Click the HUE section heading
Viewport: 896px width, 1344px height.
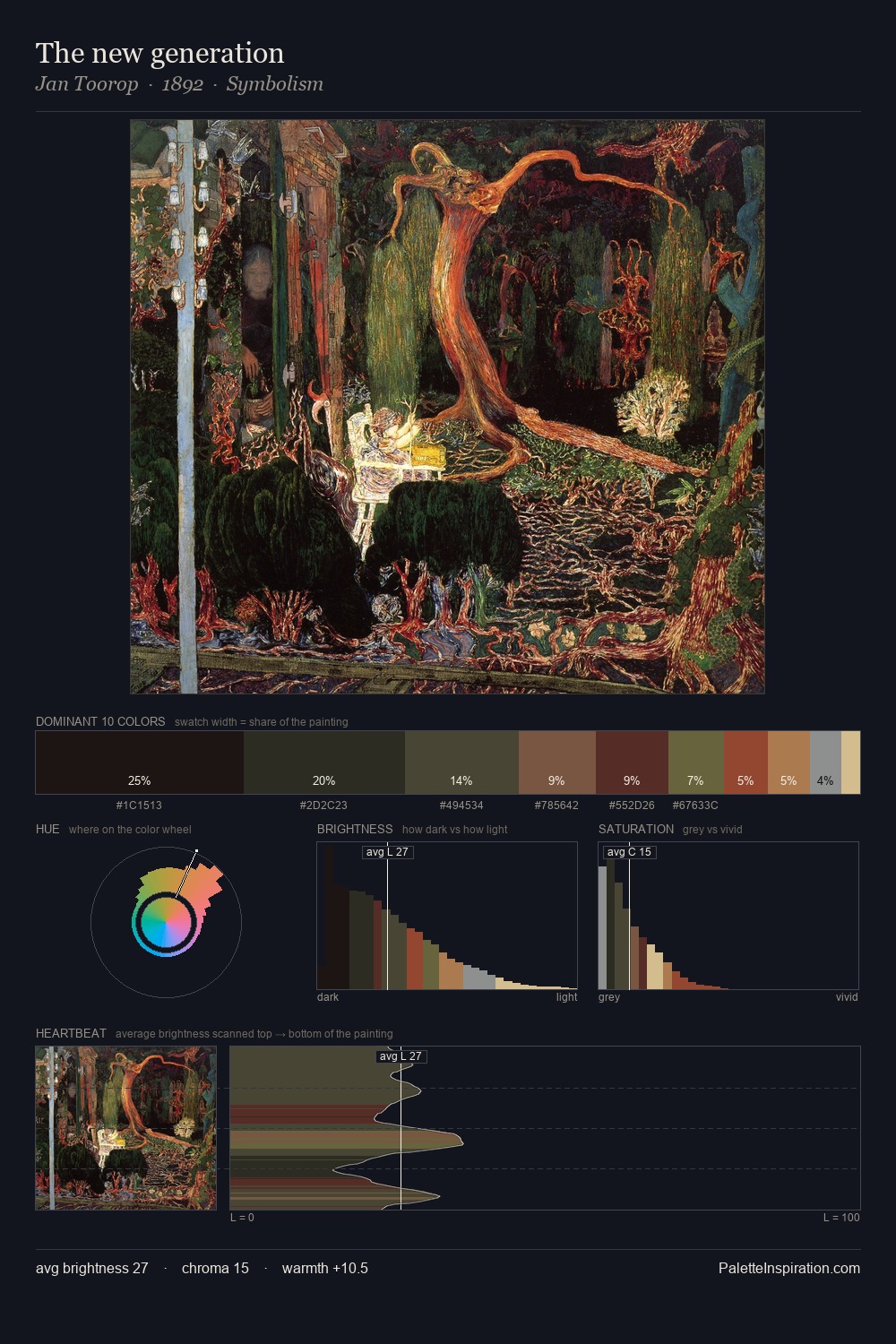click(x=47, y=829)
